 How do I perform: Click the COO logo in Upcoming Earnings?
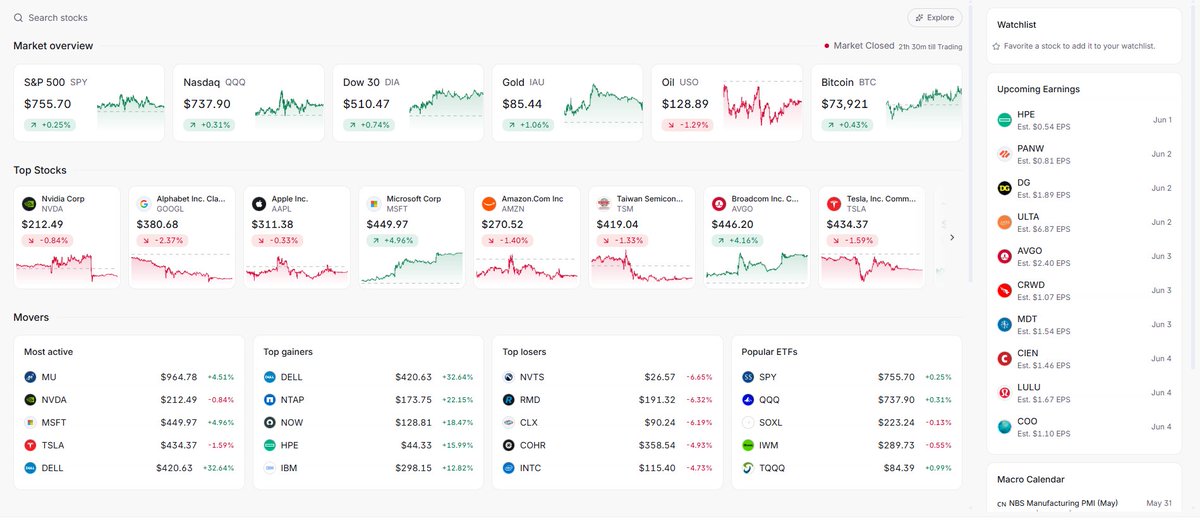click(1005, 426)
